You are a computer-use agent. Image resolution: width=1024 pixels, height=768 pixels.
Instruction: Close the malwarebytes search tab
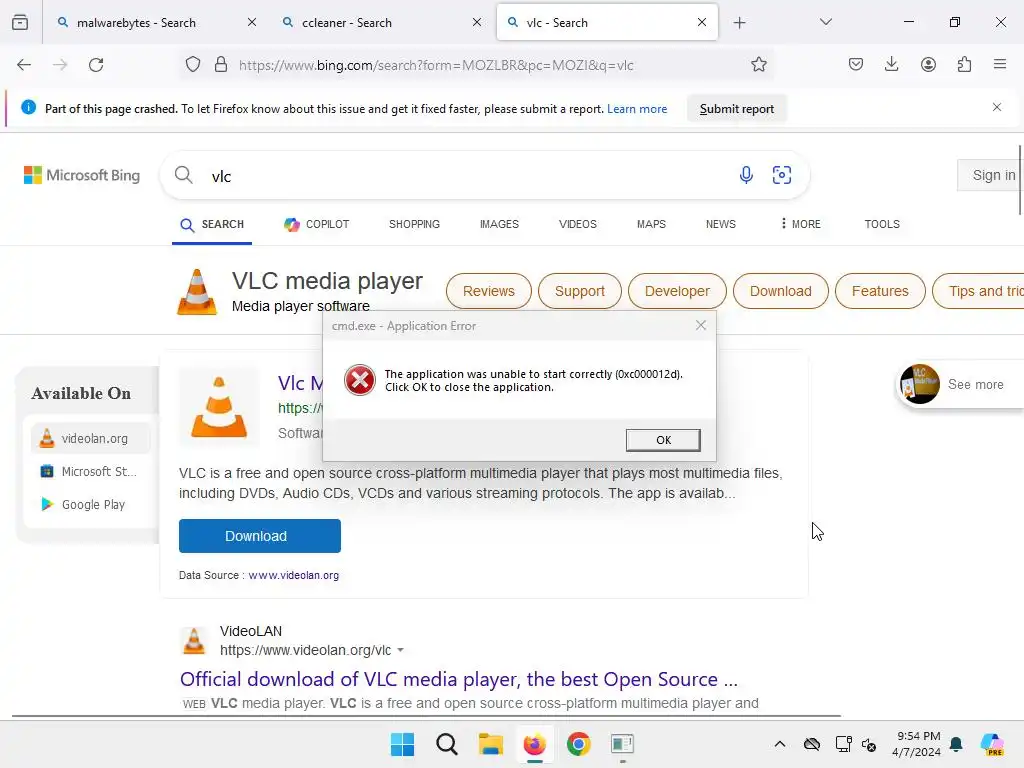coord(252,22)
